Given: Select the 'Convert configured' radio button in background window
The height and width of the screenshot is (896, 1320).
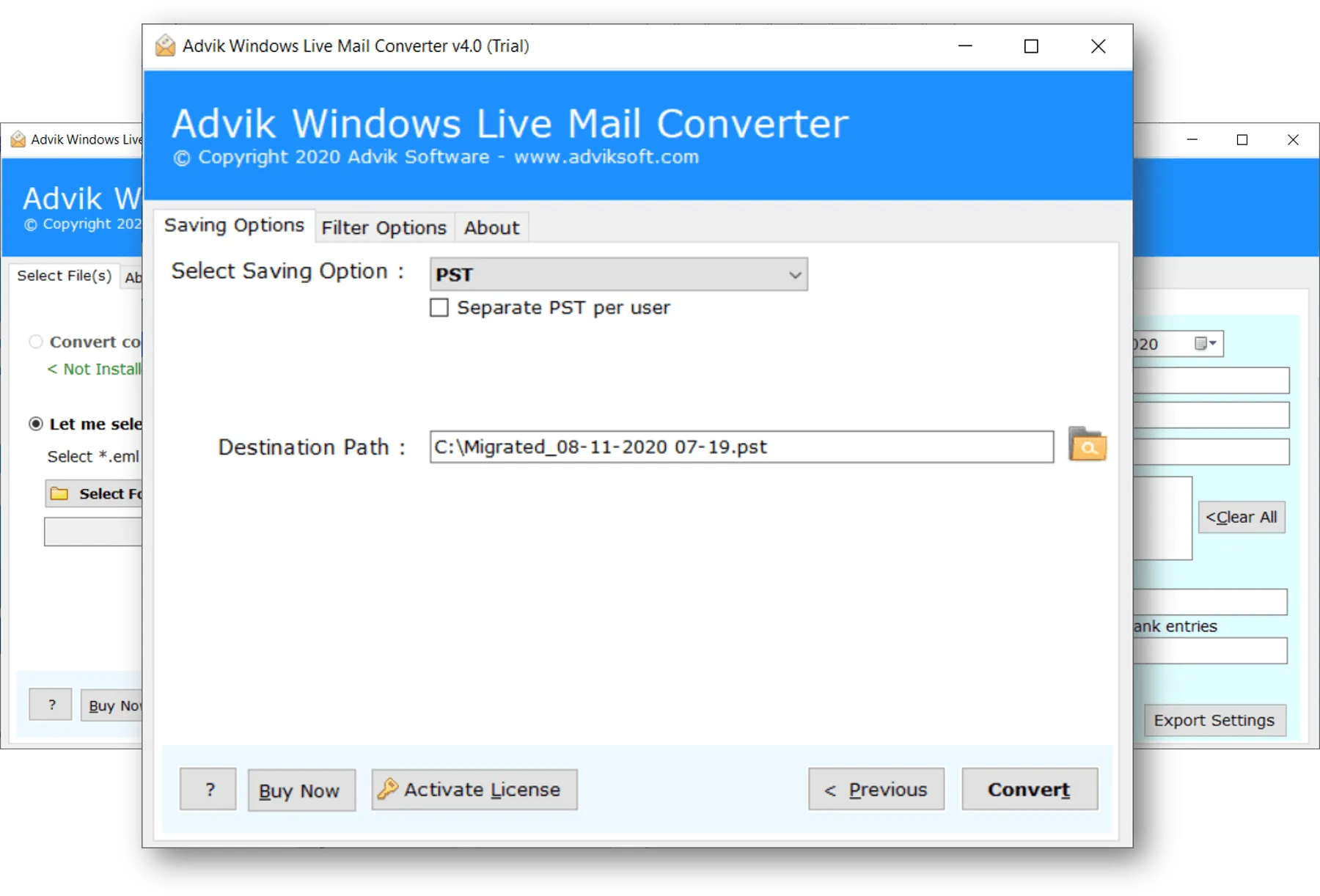Looking at the screenshot, I should click(x=36, y=342).
